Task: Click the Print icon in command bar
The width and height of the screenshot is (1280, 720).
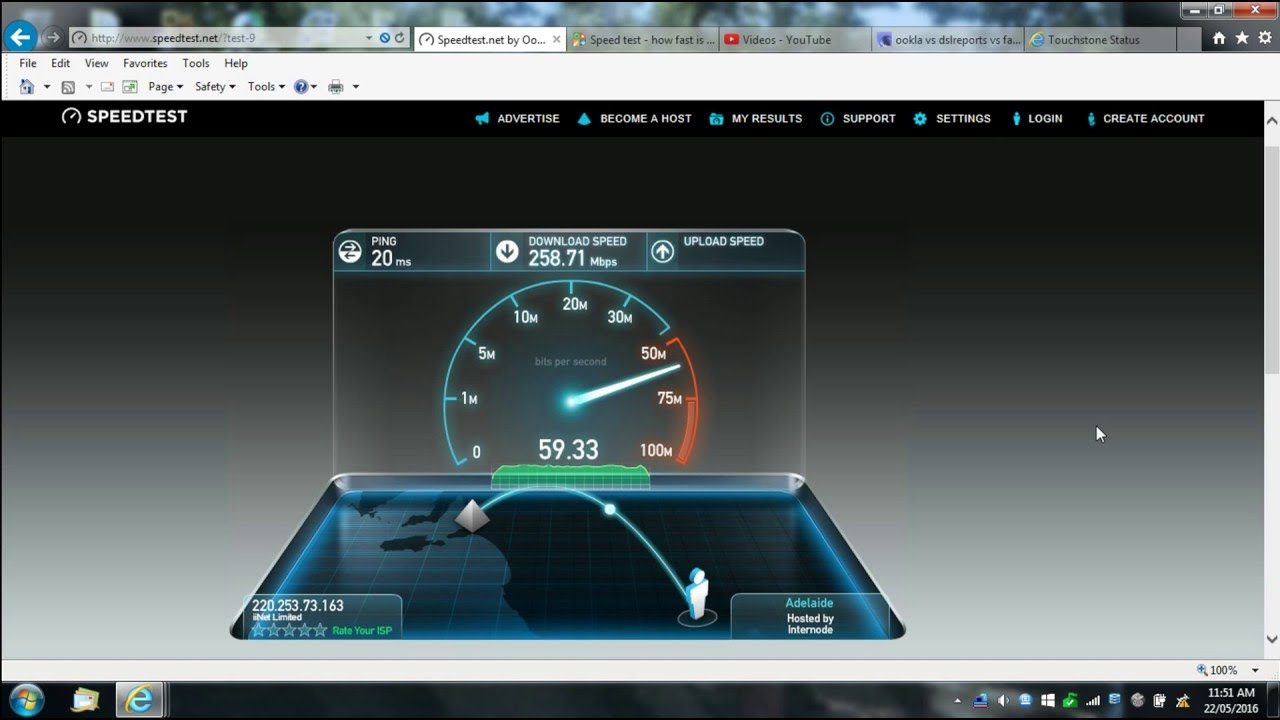Action: click(x=336, y=87)
